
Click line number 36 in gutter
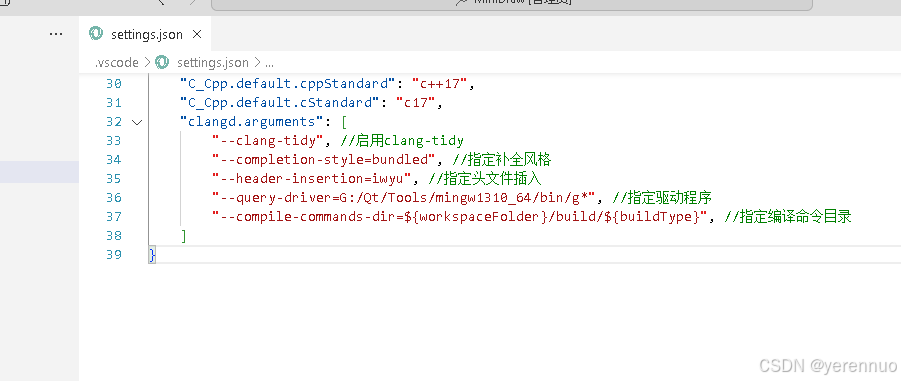tap(114, 198)
